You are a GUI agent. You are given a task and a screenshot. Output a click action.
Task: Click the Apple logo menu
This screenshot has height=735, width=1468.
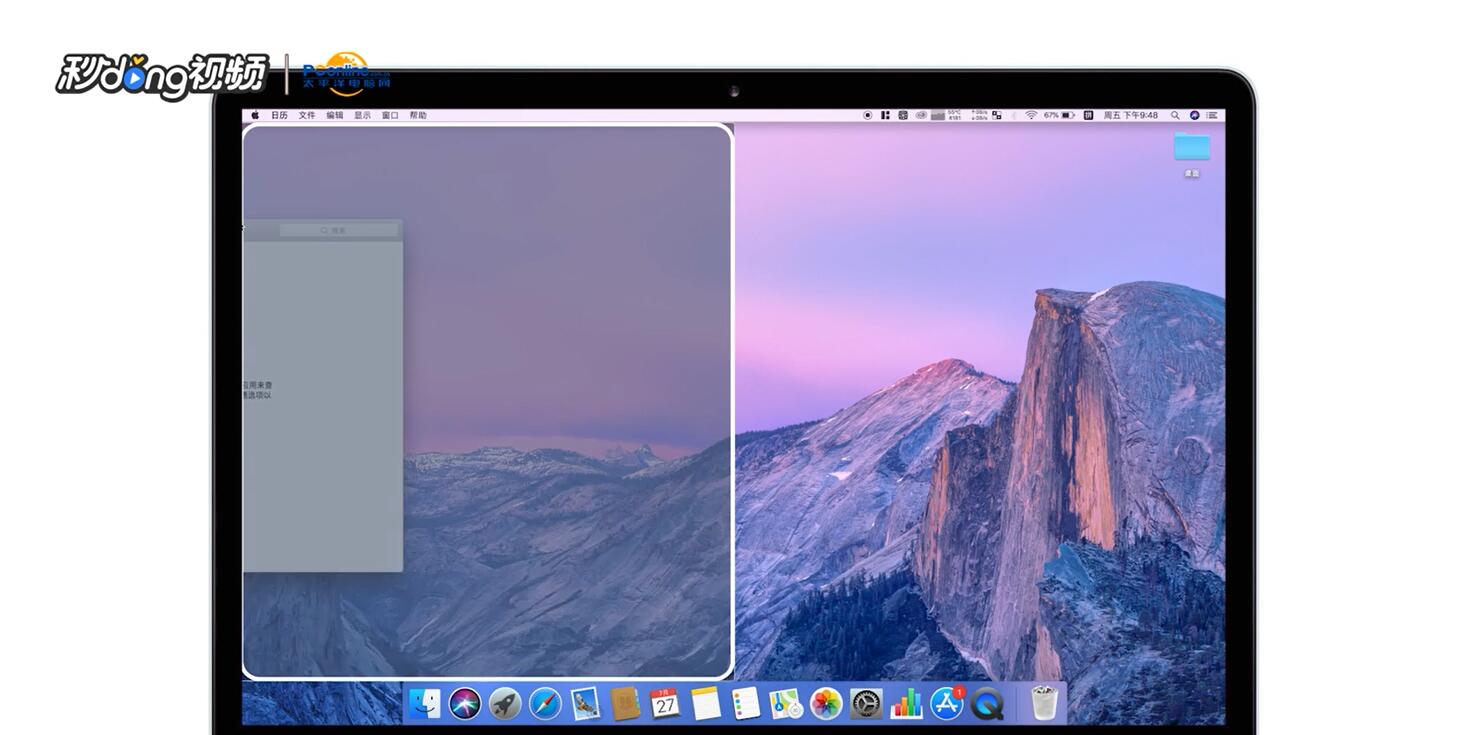[255, 115]
